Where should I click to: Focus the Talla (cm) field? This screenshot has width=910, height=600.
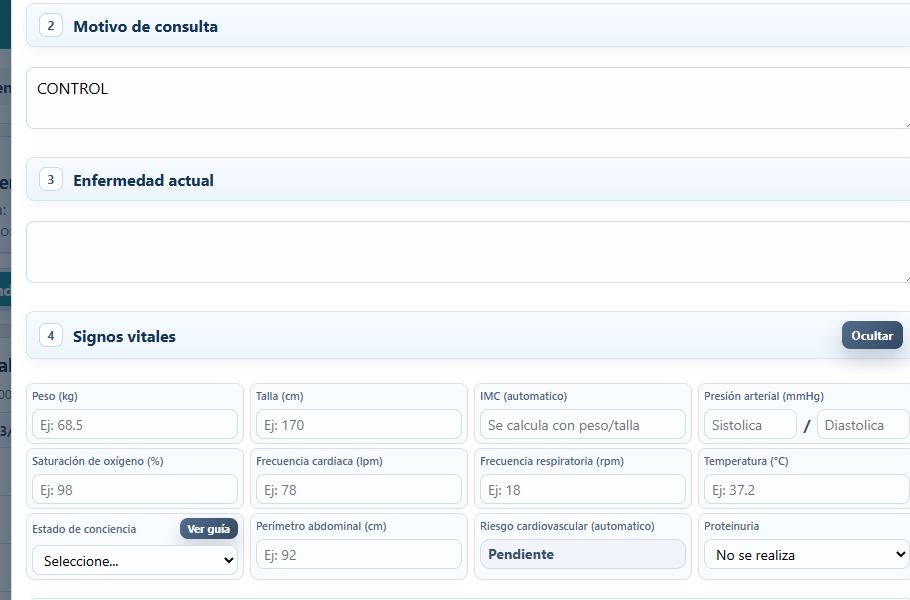(359, 425)
